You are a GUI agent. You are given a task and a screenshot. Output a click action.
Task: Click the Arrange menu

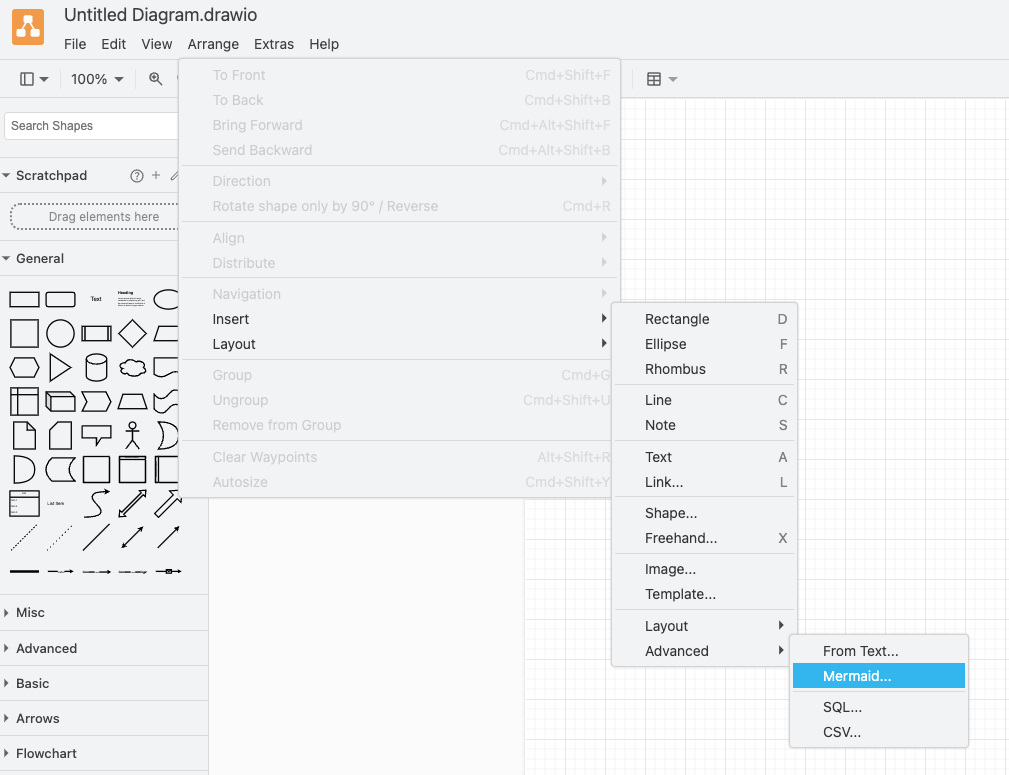[213, 44]
